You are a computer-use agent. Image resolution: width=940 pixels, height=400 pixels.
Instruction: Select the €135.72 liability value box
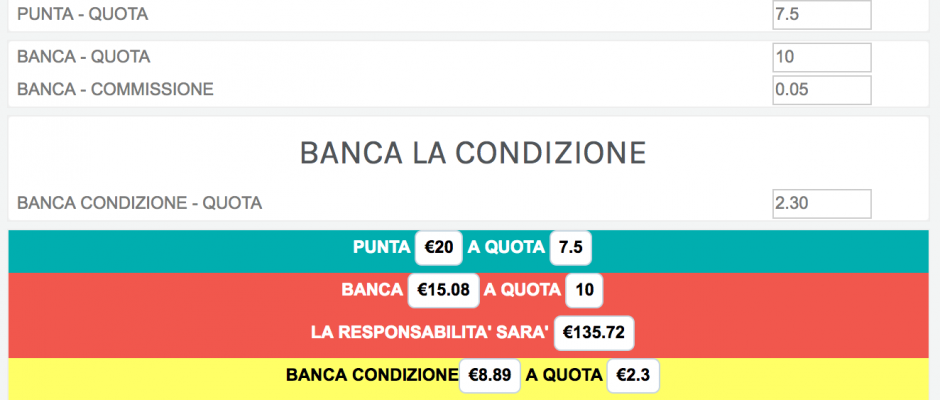[x=595, y=333]
